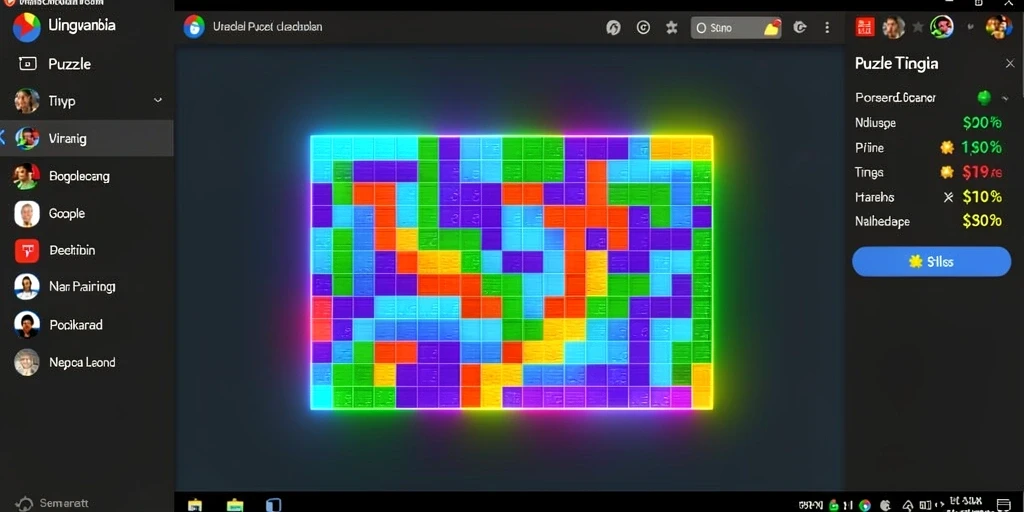Click the Stino search field
Viewport: 1024px width, 512px height.
click(736, 27)
